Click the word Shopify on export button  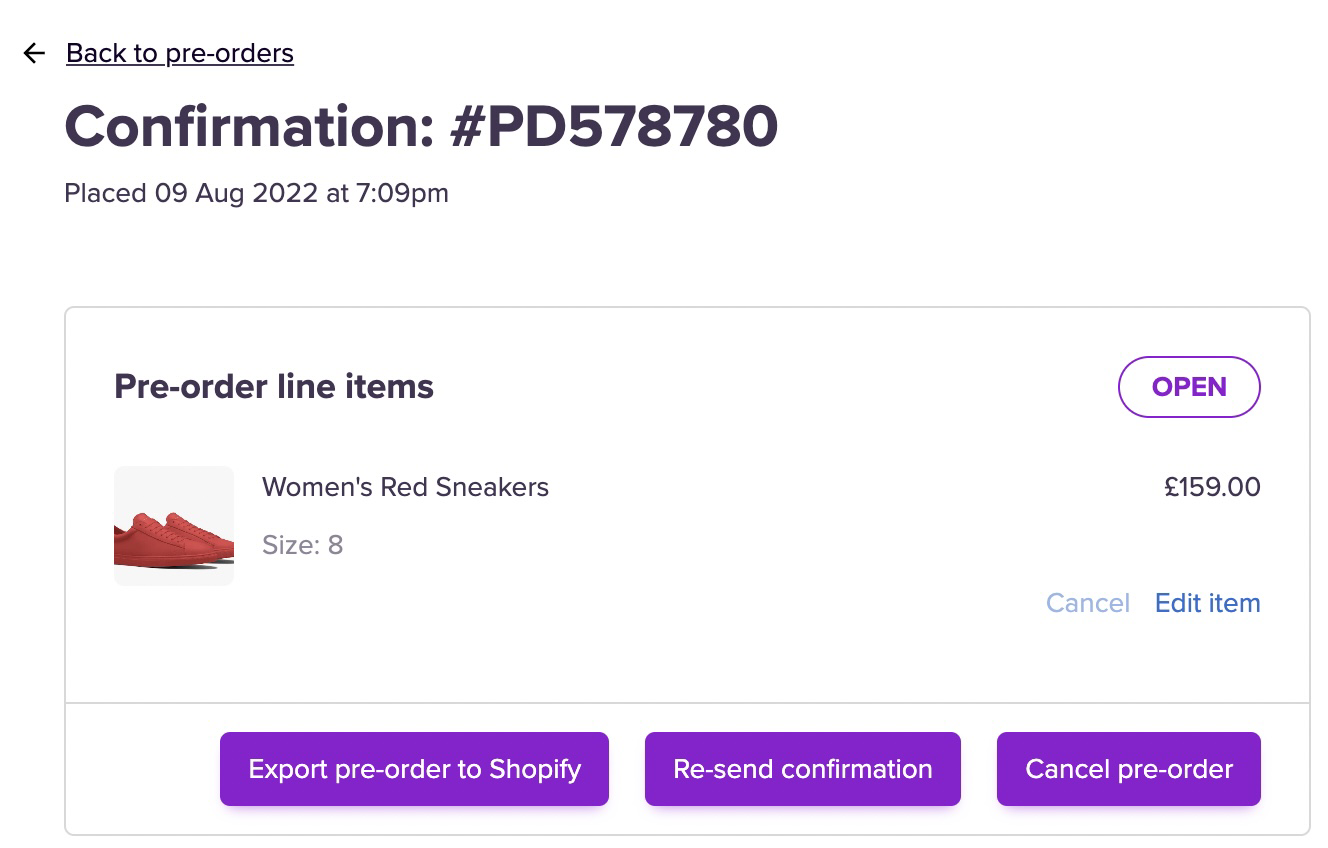pos(535,769)
